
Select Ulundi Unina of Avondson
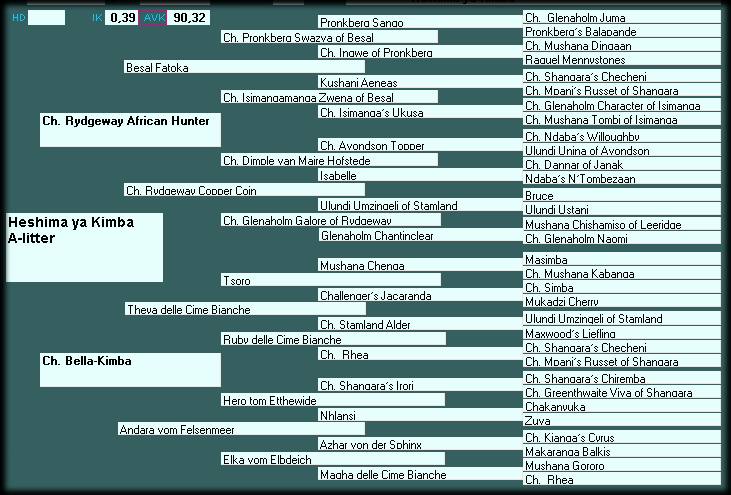coord(622,150)
